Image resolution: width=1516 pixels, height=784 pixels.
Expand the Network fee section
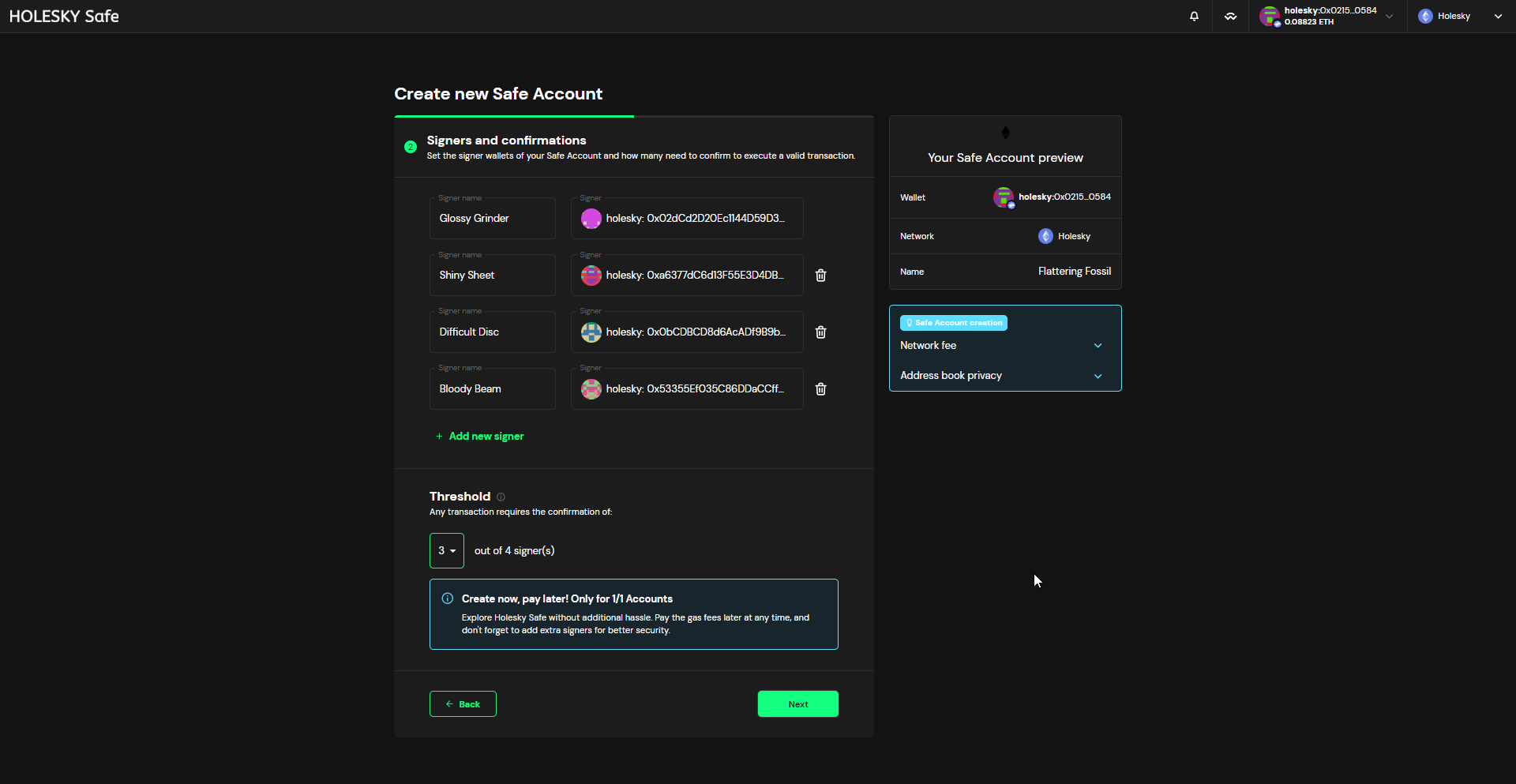(x=1098, y=346)
